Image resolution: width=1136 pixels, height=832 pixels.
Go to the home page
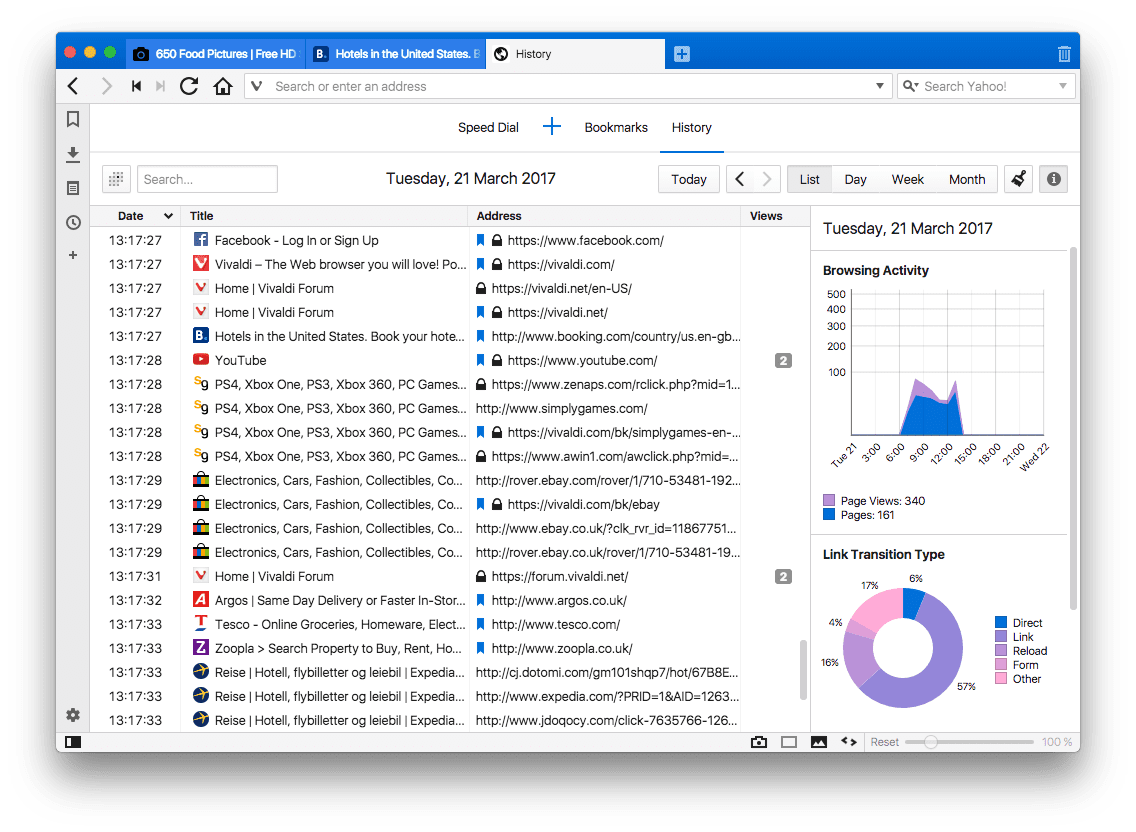pyautogui.click(x=223, y=86)
